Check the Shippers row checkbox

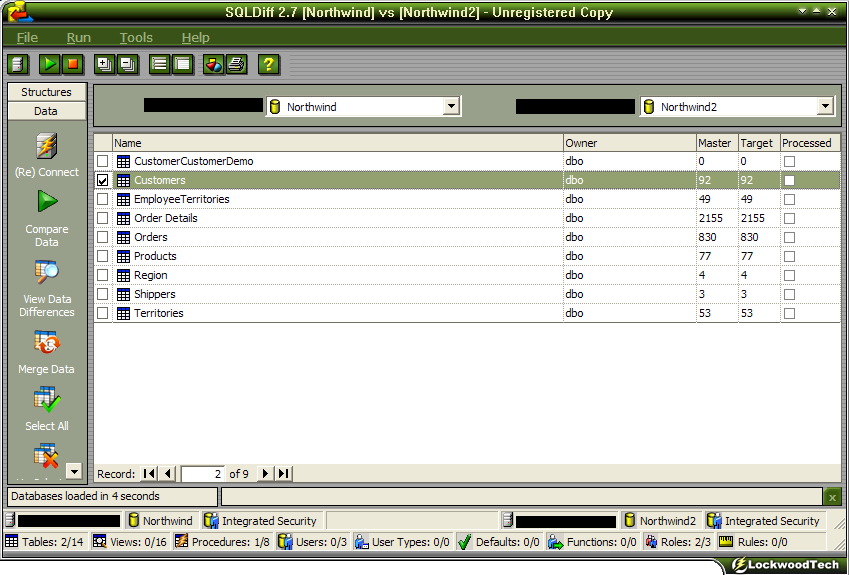pos(102,294)
